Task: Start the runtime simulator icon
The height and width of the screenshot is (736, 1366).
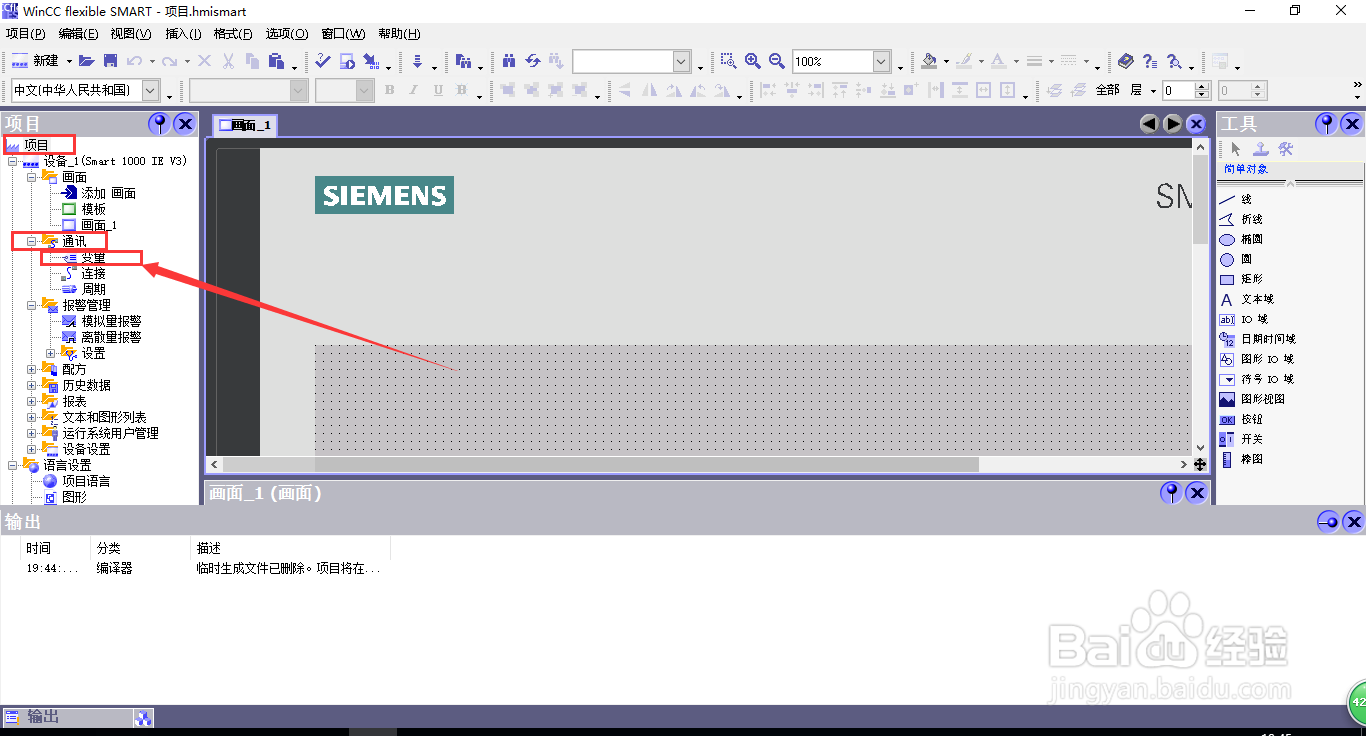Action: [x=347, y=61]
